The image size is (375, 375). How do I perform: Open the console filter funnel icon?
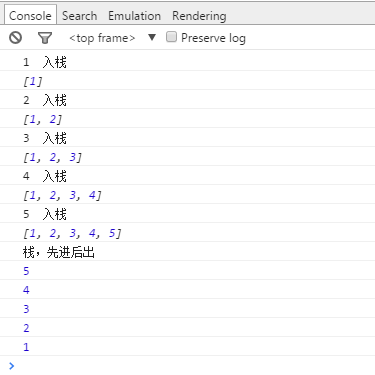45,38
